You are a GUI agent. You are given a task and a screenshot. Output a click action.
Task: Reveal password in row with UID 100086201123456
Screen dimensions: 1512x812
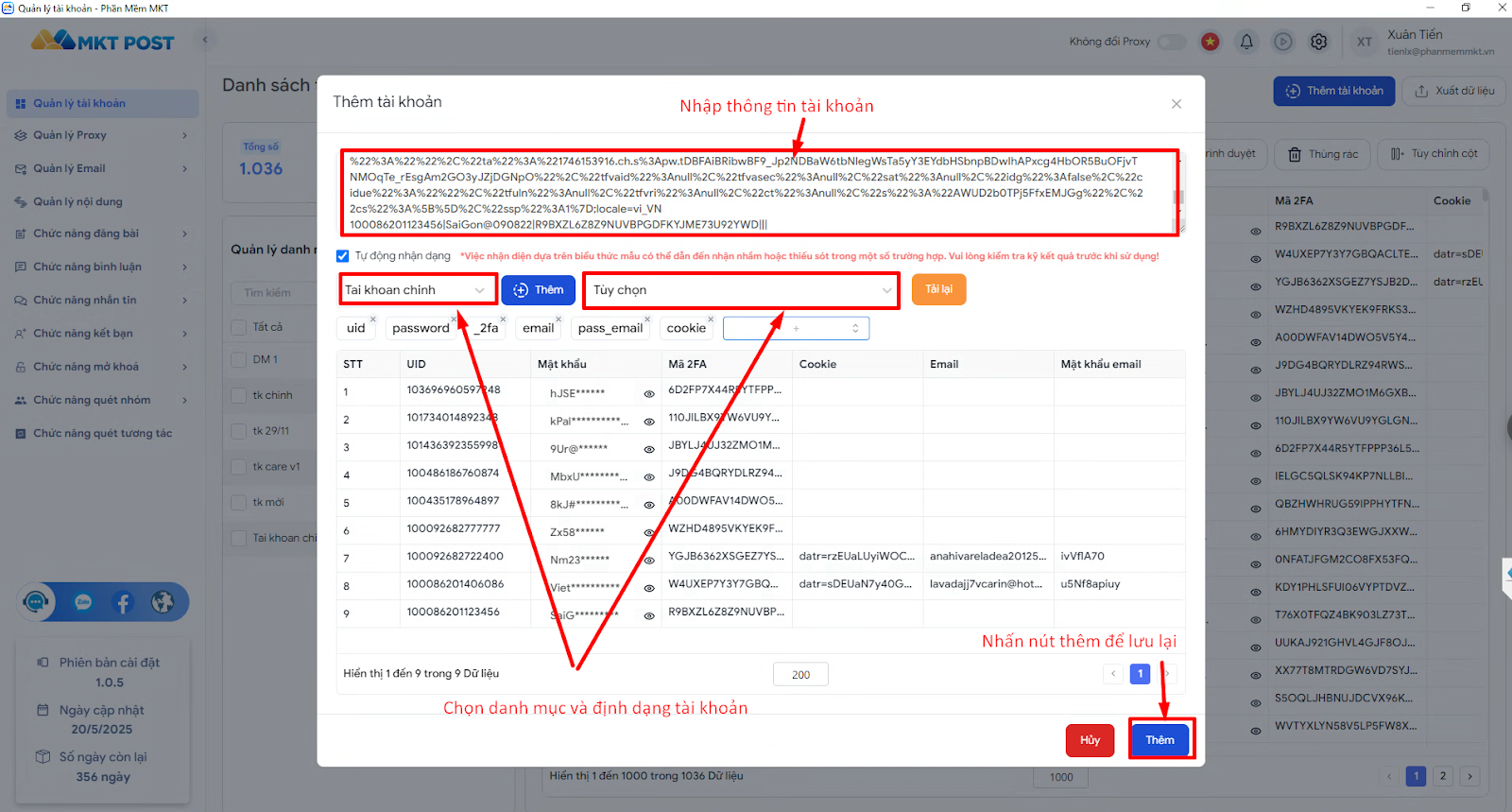pyautogui.click(x=649, y=616)
